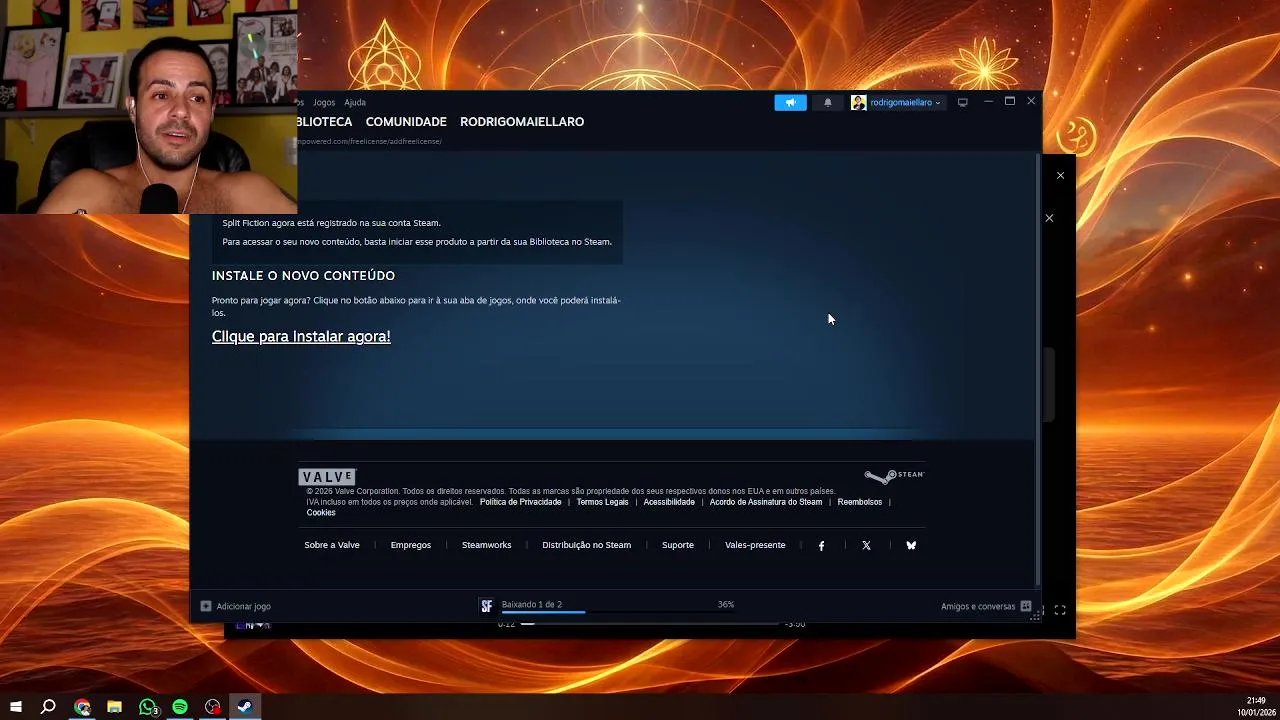Close the background panel with lower X
Viewport: 1280px width, 720px height.
coord(1049,218)
